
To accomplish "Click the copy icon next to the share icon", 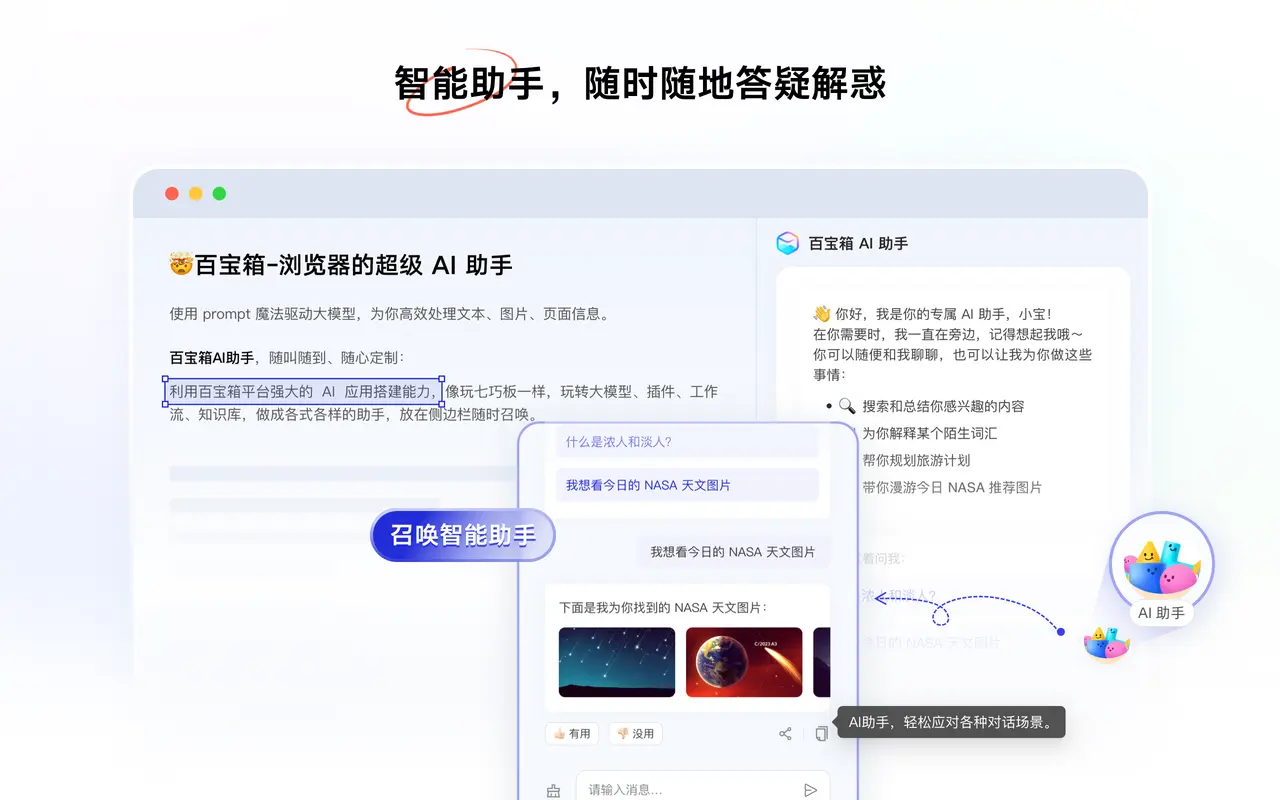I will (x=821, y=733).
